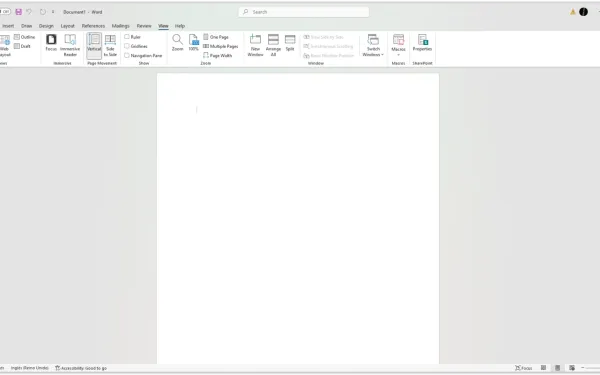
Task: Switch to the Design tab
Action: (x=46, y=26)
